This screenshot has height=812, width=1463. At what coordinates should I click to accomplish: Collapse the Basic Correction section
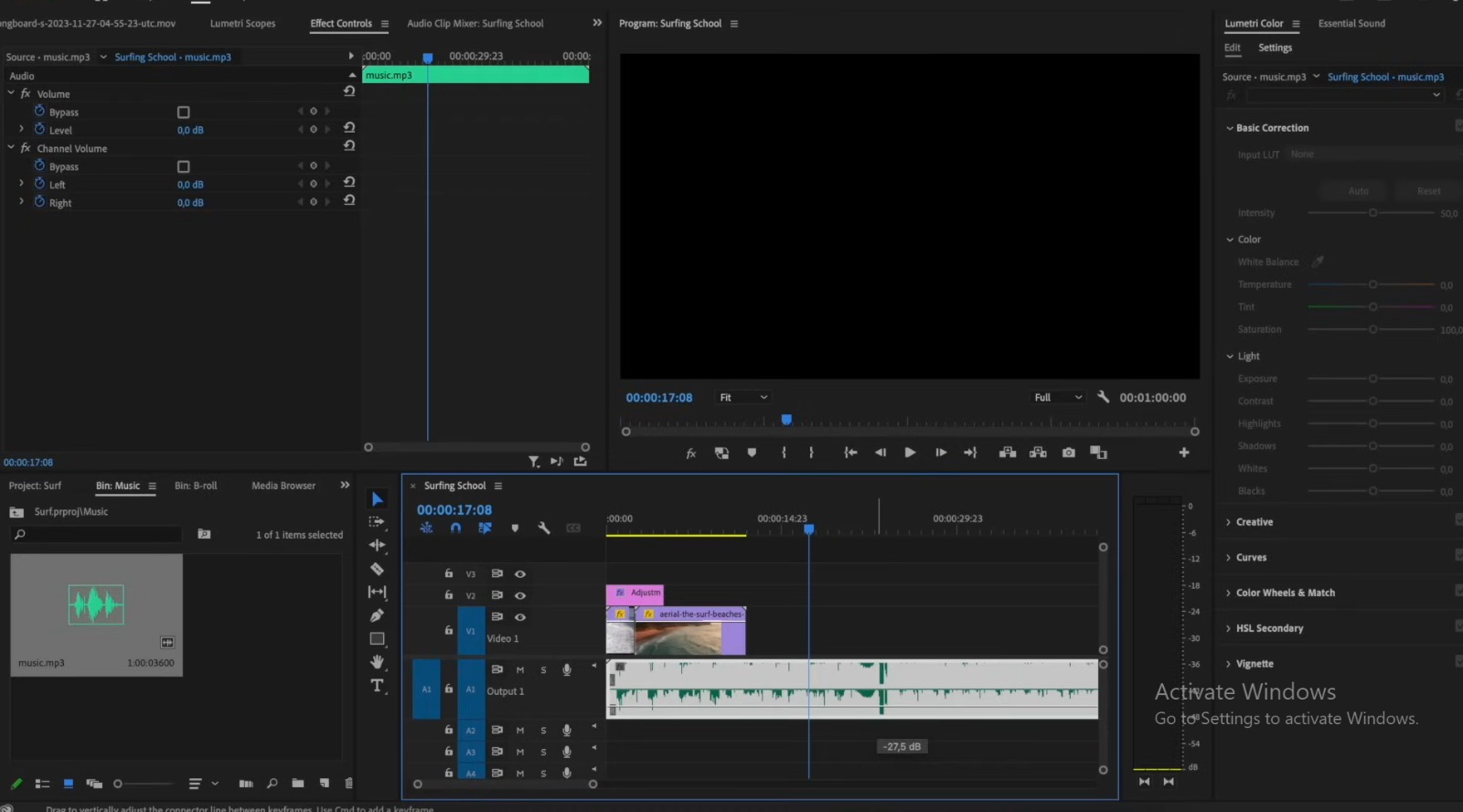(x=1230, y=128)
